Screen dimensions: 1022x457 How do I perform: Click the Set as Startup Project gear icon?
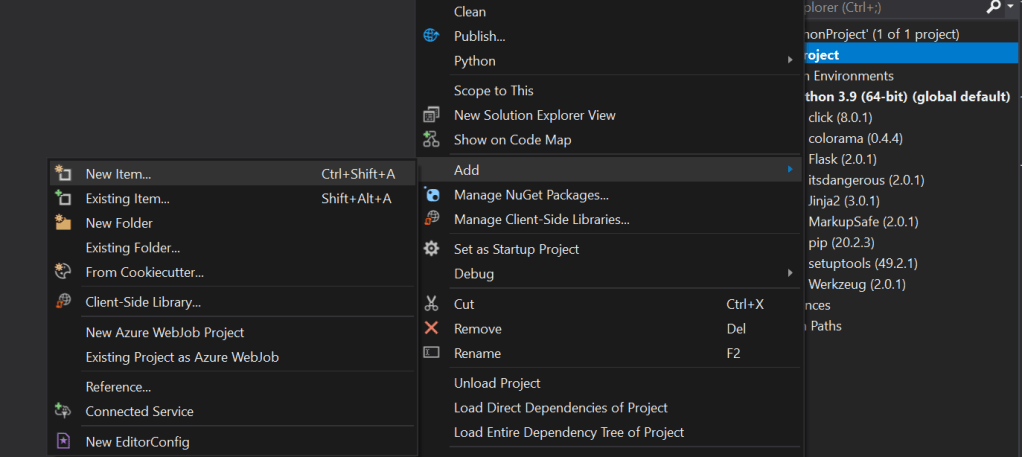431,249
